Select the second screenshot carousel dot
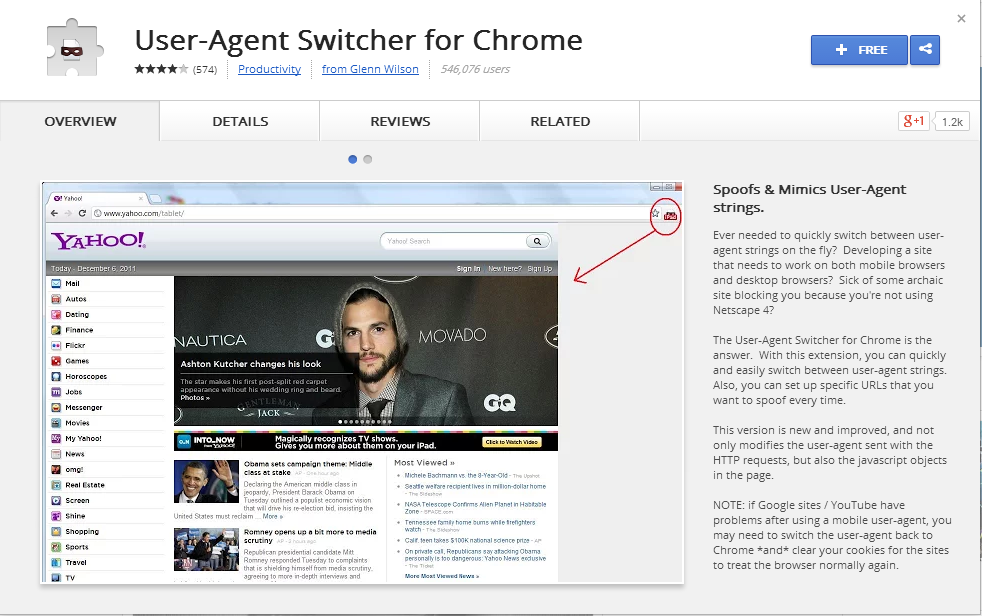982x616 pixels. pyautogui.click(x=368, y=160)
